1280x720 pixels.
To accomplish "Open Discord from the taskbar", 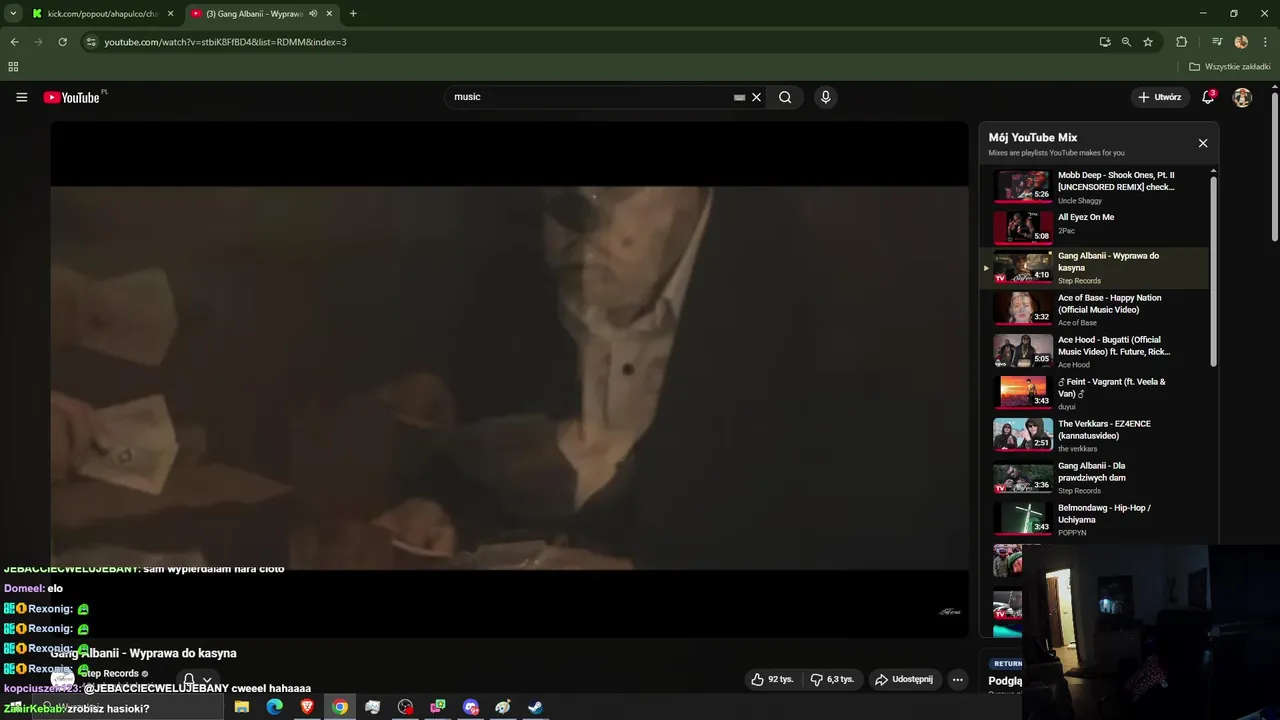I will (x=471, y=707).
